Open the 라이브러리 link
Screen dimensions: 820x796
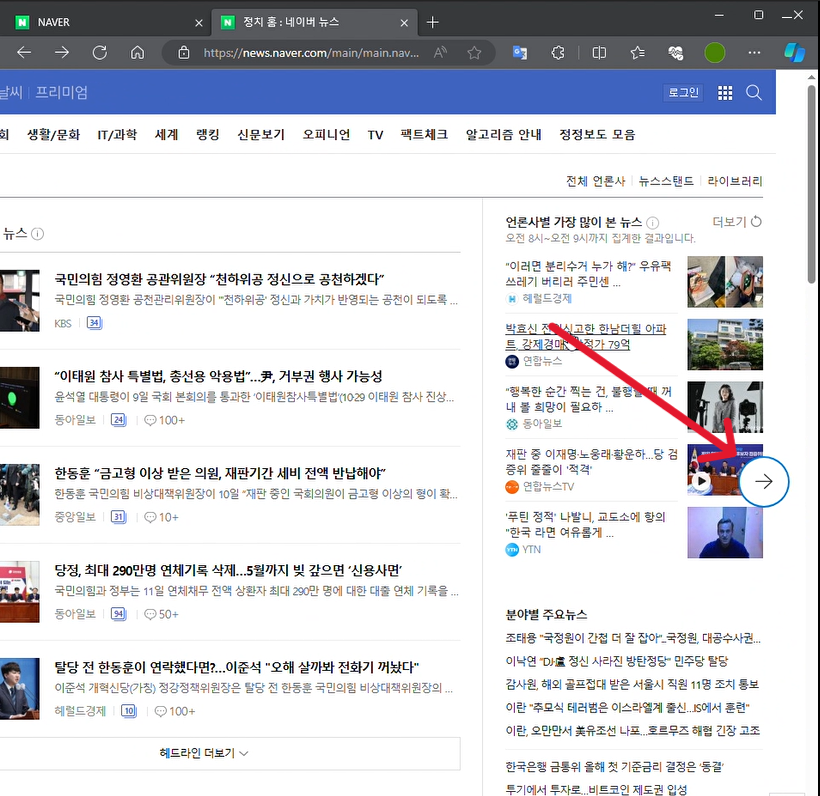tap(735, 181)
